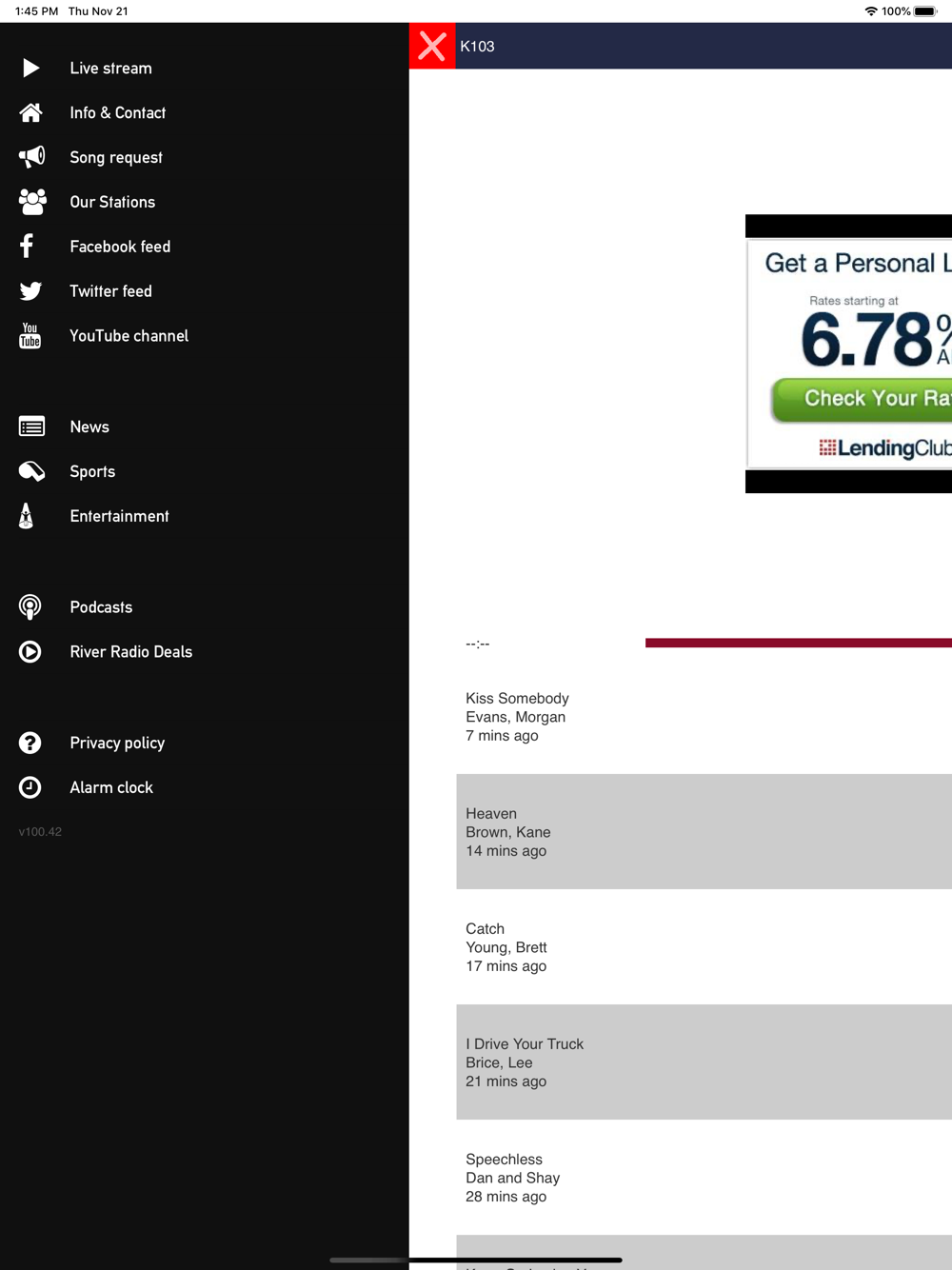Tap the 1:45 PM clock in status bar
Screen dimensions: 952x1270
pyautogui.click(x=37, y=11)
